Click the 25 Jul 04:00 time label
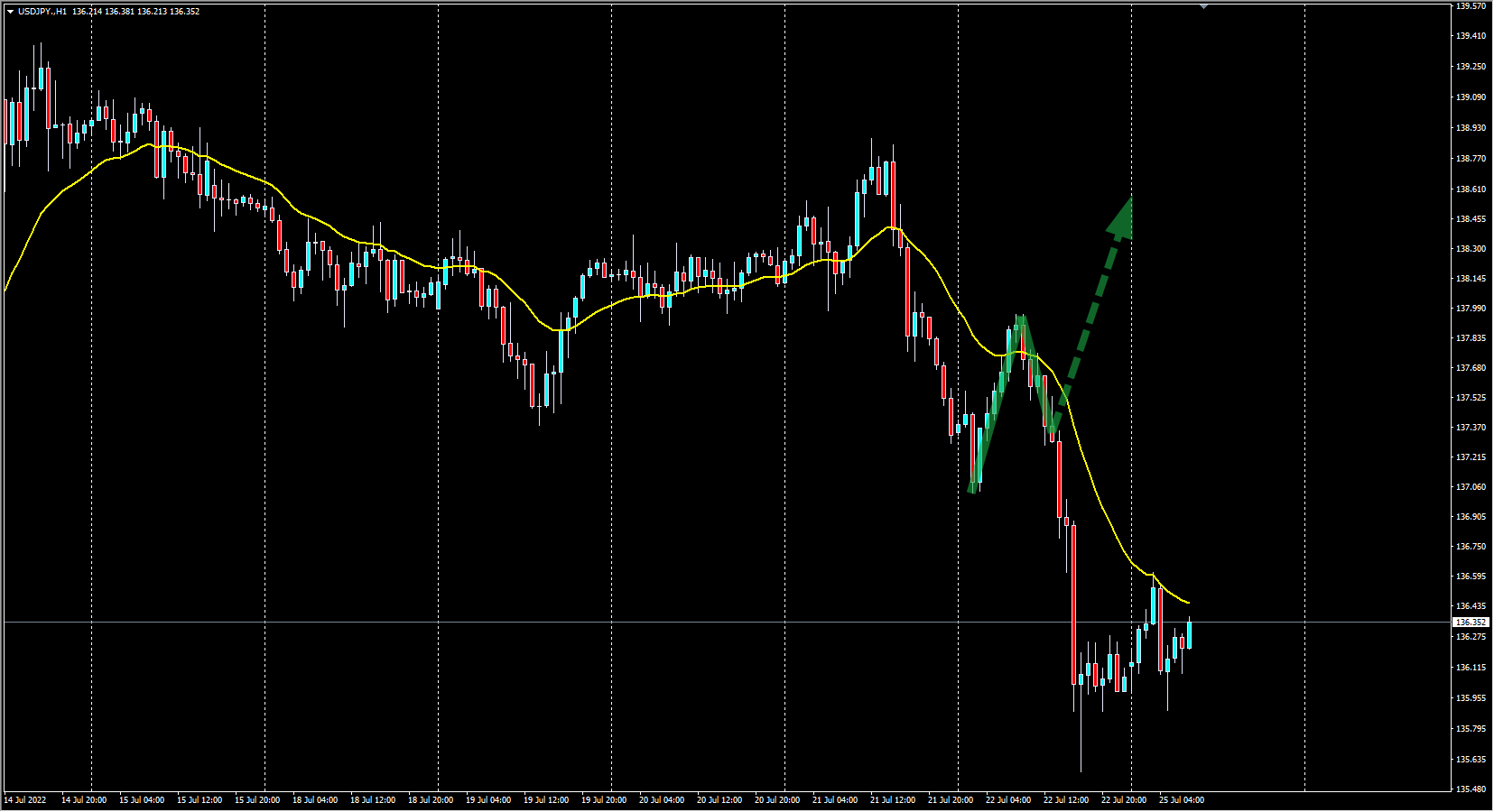This screenshot has height=812, width=1494. click(x=1182, y=800)
